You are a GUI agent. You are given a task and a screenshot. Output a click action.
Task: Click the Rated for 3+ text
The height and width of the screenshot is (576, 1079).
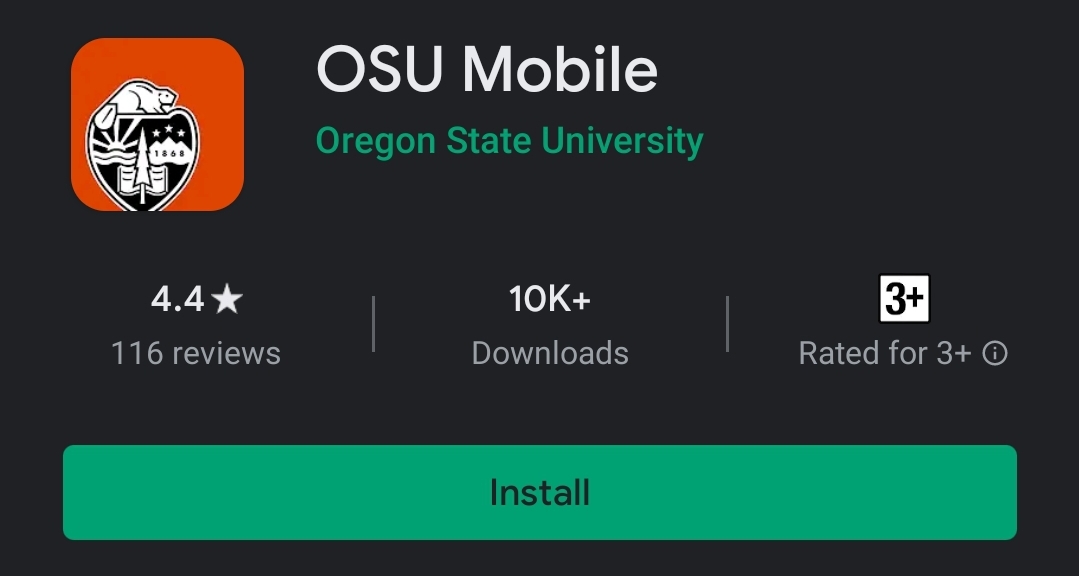885,354
